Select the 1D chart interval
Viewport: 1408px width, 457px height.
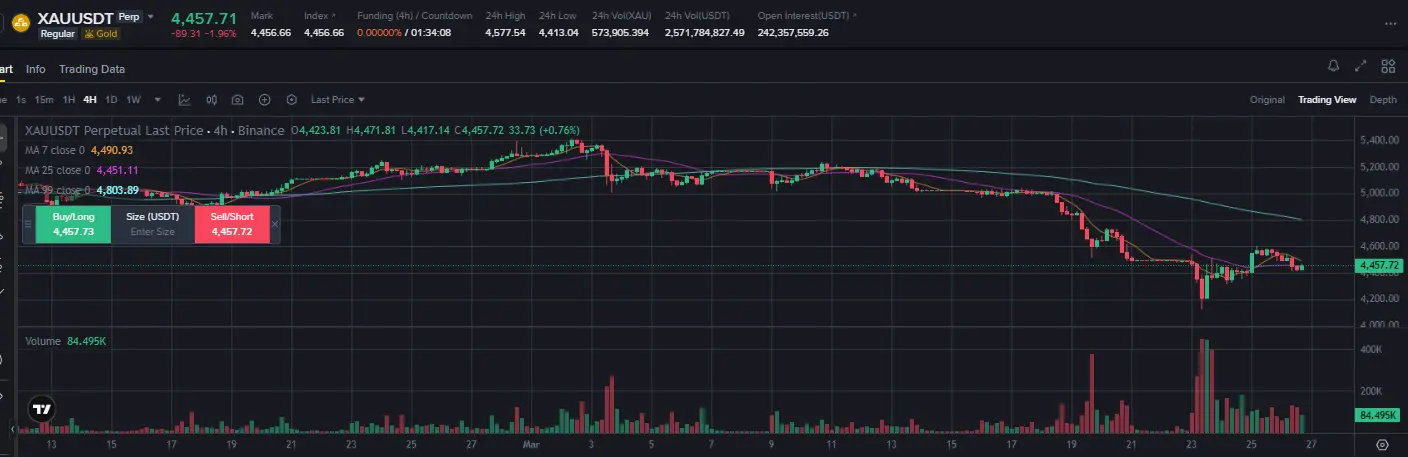(x=111, y=100)
